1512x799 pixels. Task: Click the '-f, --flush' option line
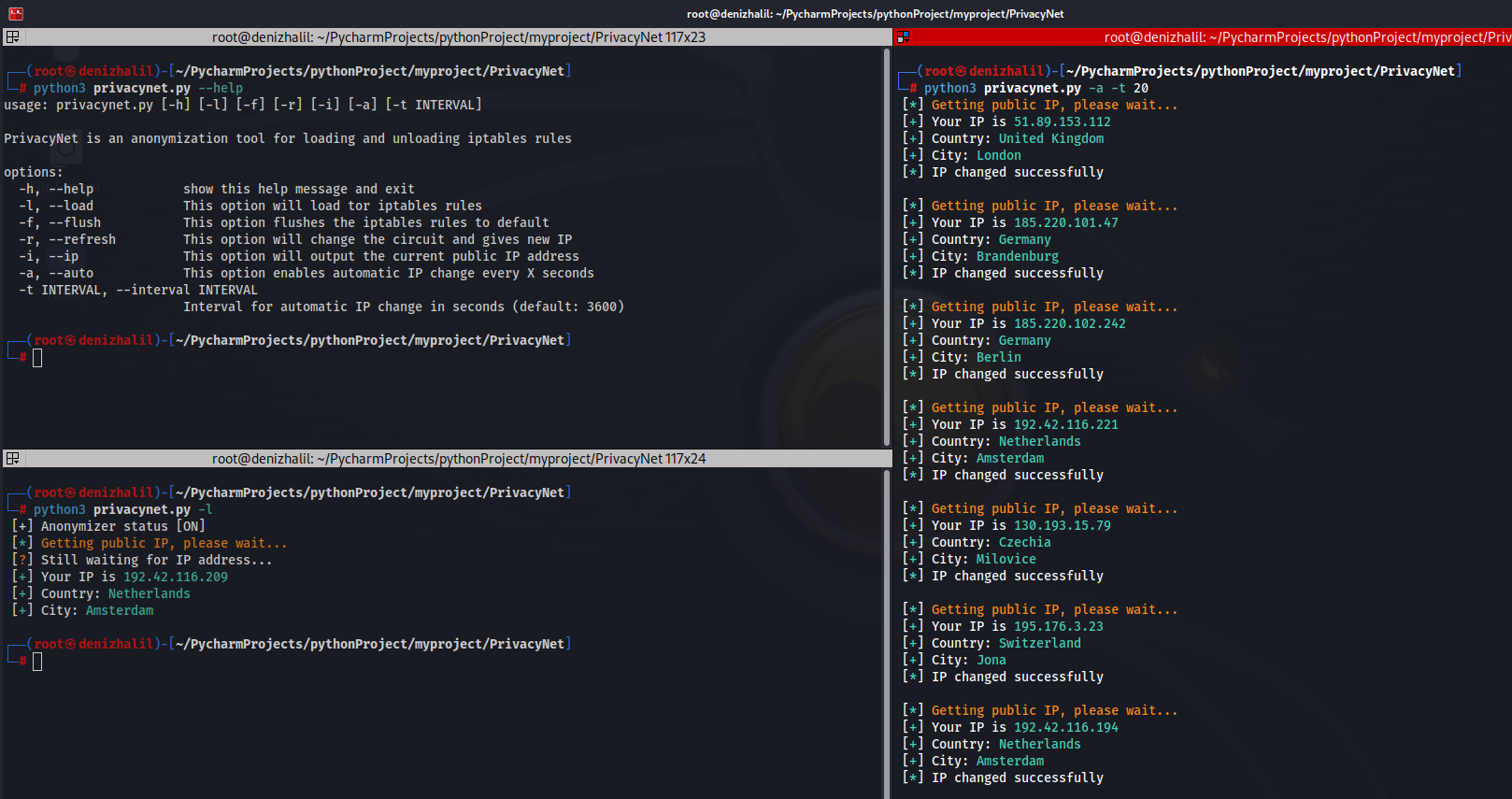click(284, 222)
